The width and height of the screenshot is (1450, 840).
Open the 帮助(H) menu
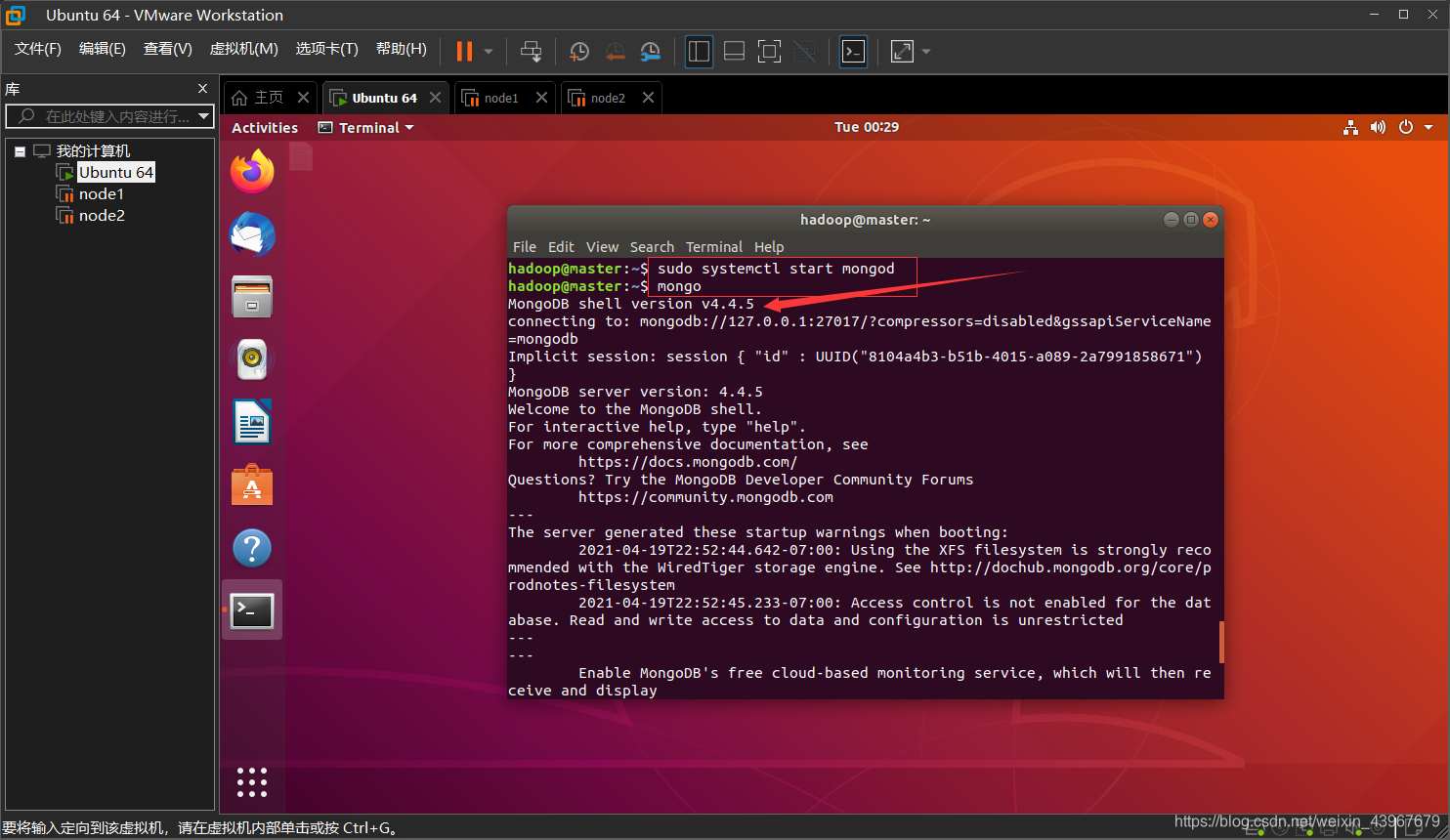tap(402, 49)
